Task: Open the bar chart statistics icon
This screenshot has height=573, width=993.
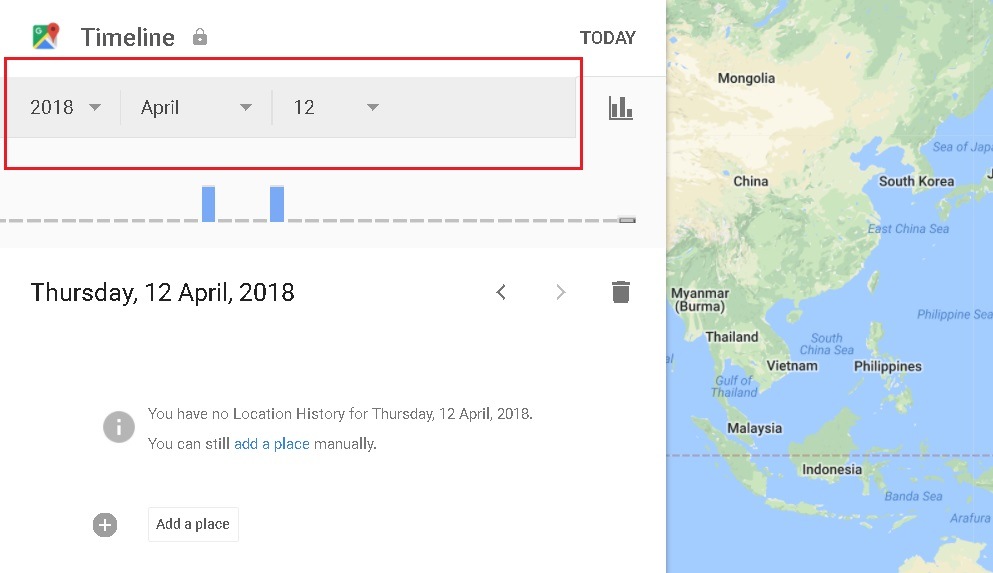Action: tap(621, 108)
